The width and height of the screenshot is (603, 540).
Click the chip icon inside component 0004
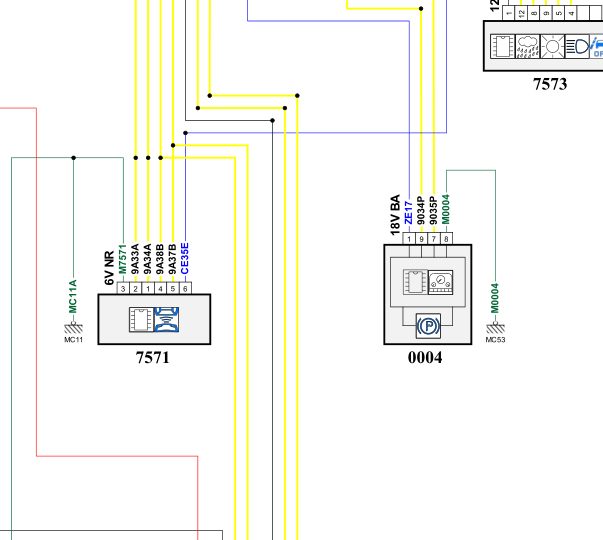[415, 282]
